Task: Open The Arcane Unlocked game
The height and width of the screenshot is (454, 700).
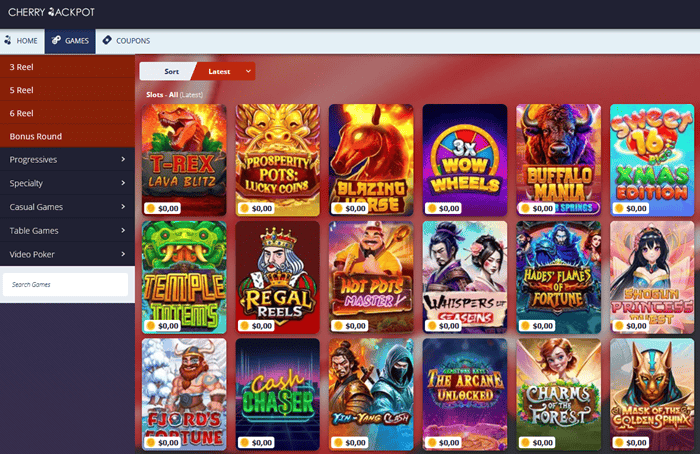Action: [465, 394]
